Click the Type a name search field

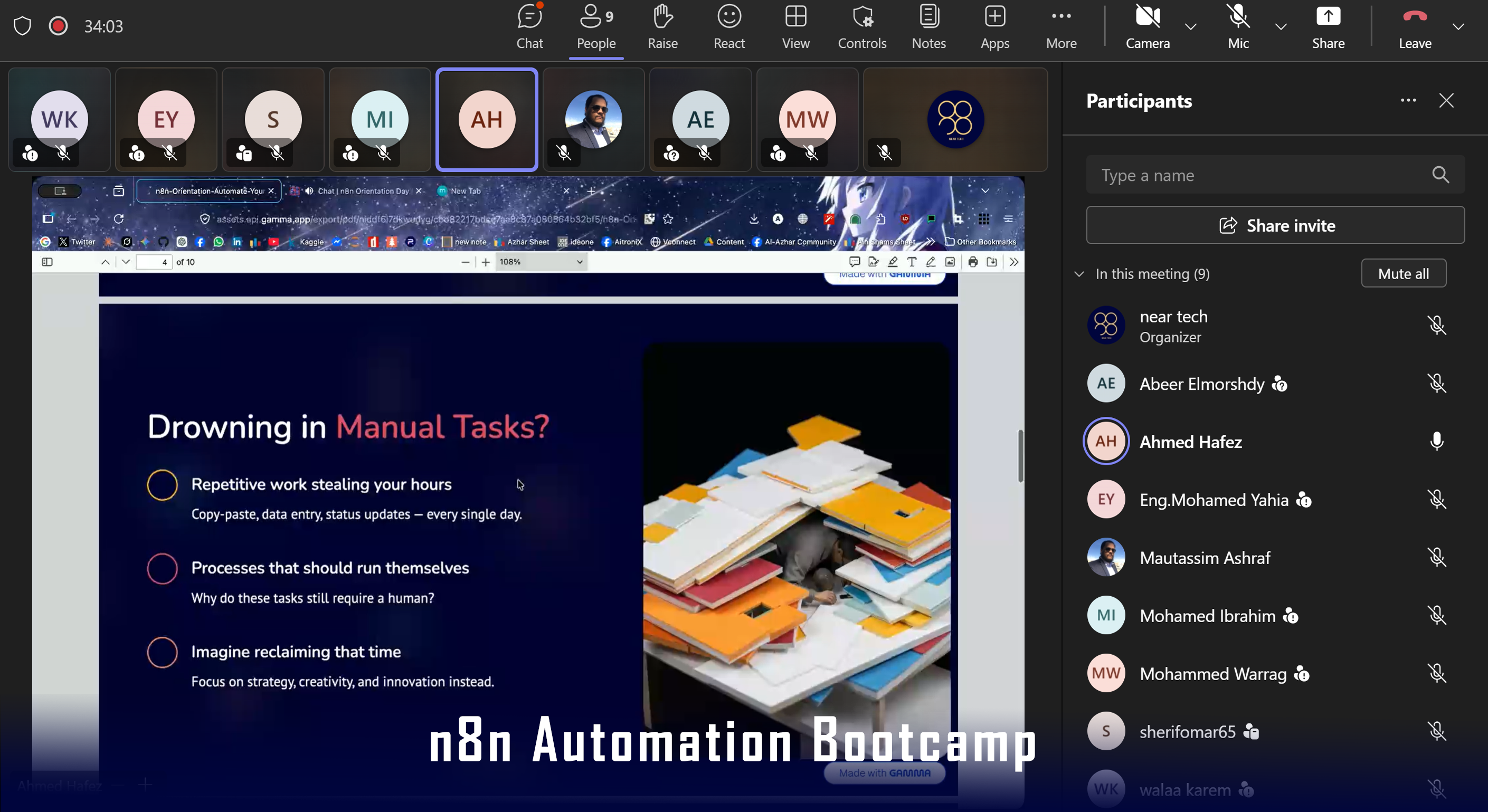click(1275, 175)
